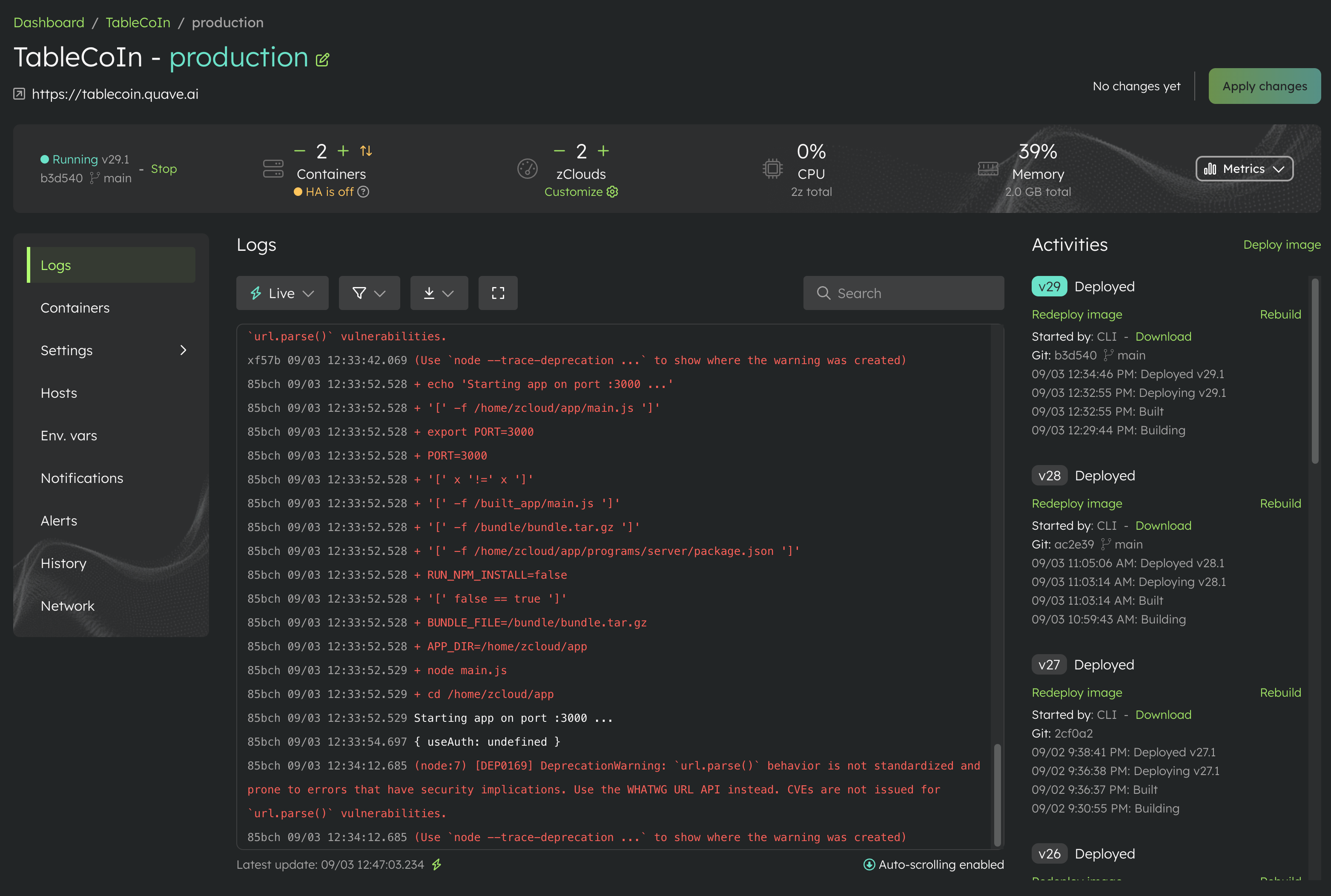Open the external link icon beside tablecoin URL
Screen dimensions: 1331x896
point(20,94)
